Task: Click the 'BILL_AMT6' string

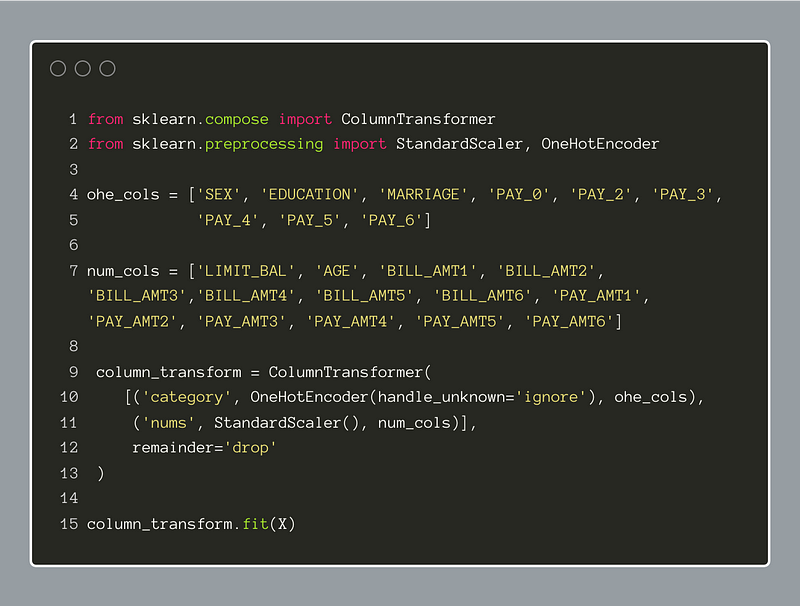Action: click(x=482, y=296)
